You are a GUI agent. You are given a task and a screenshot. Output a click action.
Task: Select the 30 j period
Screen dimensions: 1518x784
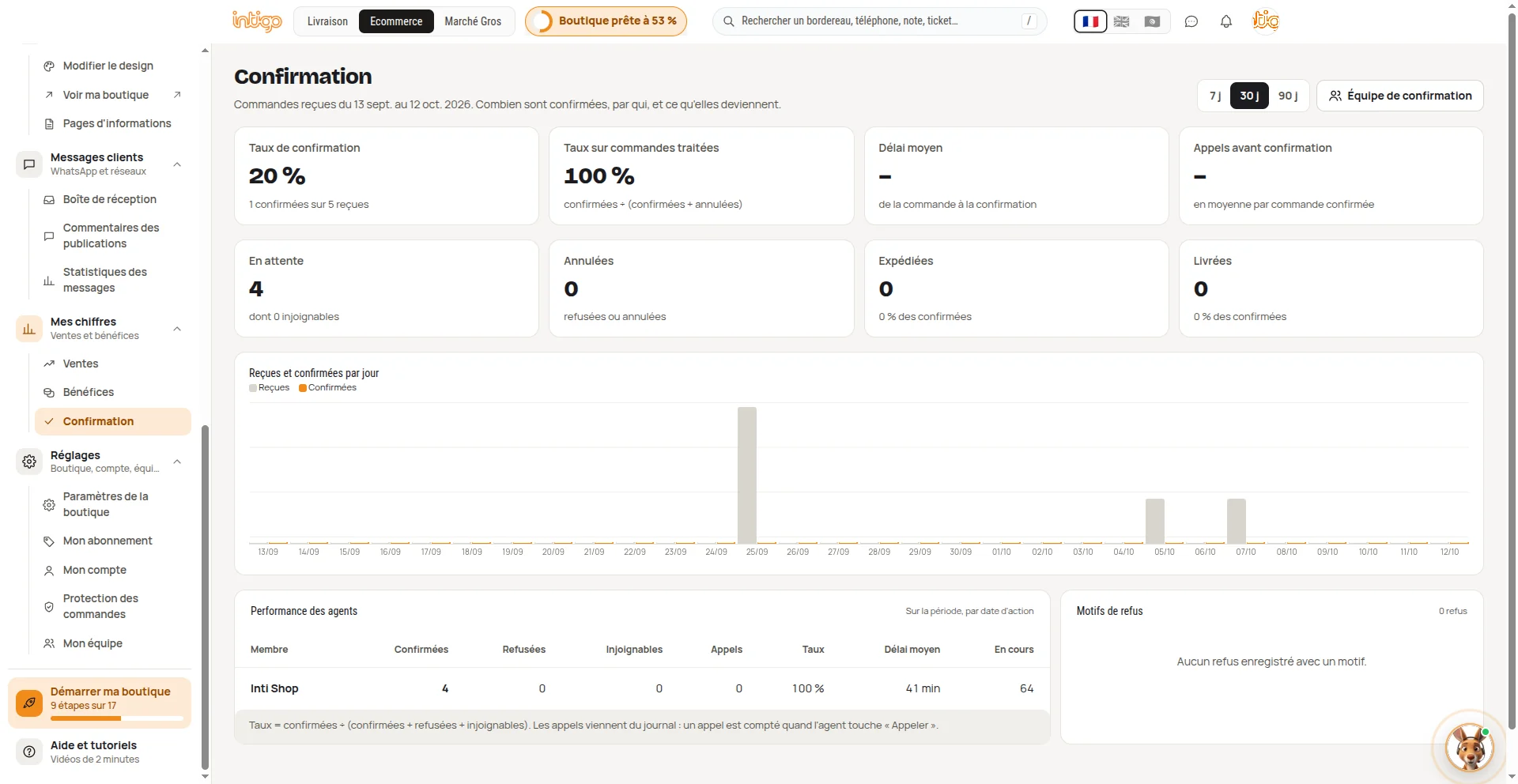(x=1249, y=96)
